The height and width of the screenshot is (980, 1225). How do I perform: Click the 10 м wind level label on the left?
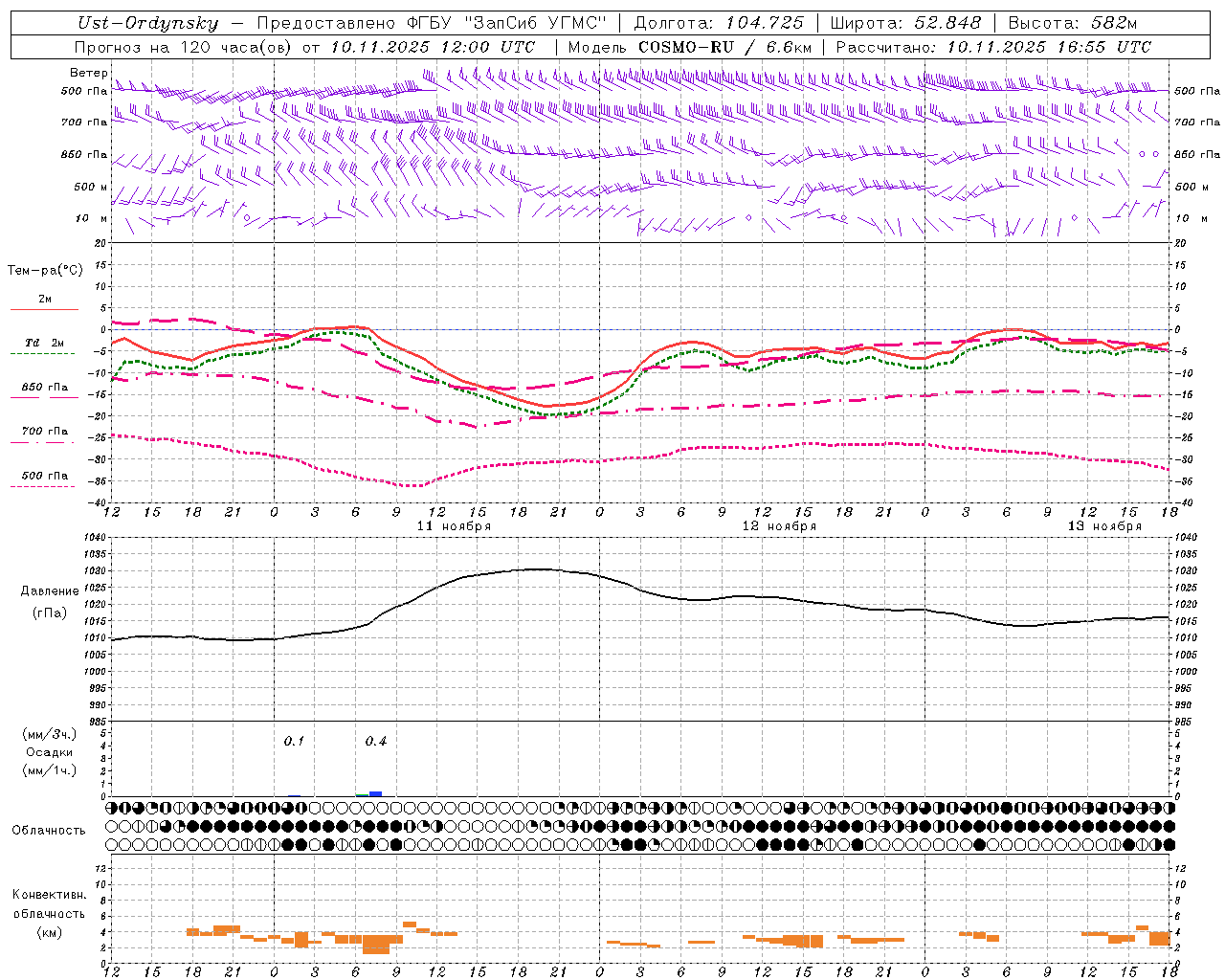pos(92,218)
